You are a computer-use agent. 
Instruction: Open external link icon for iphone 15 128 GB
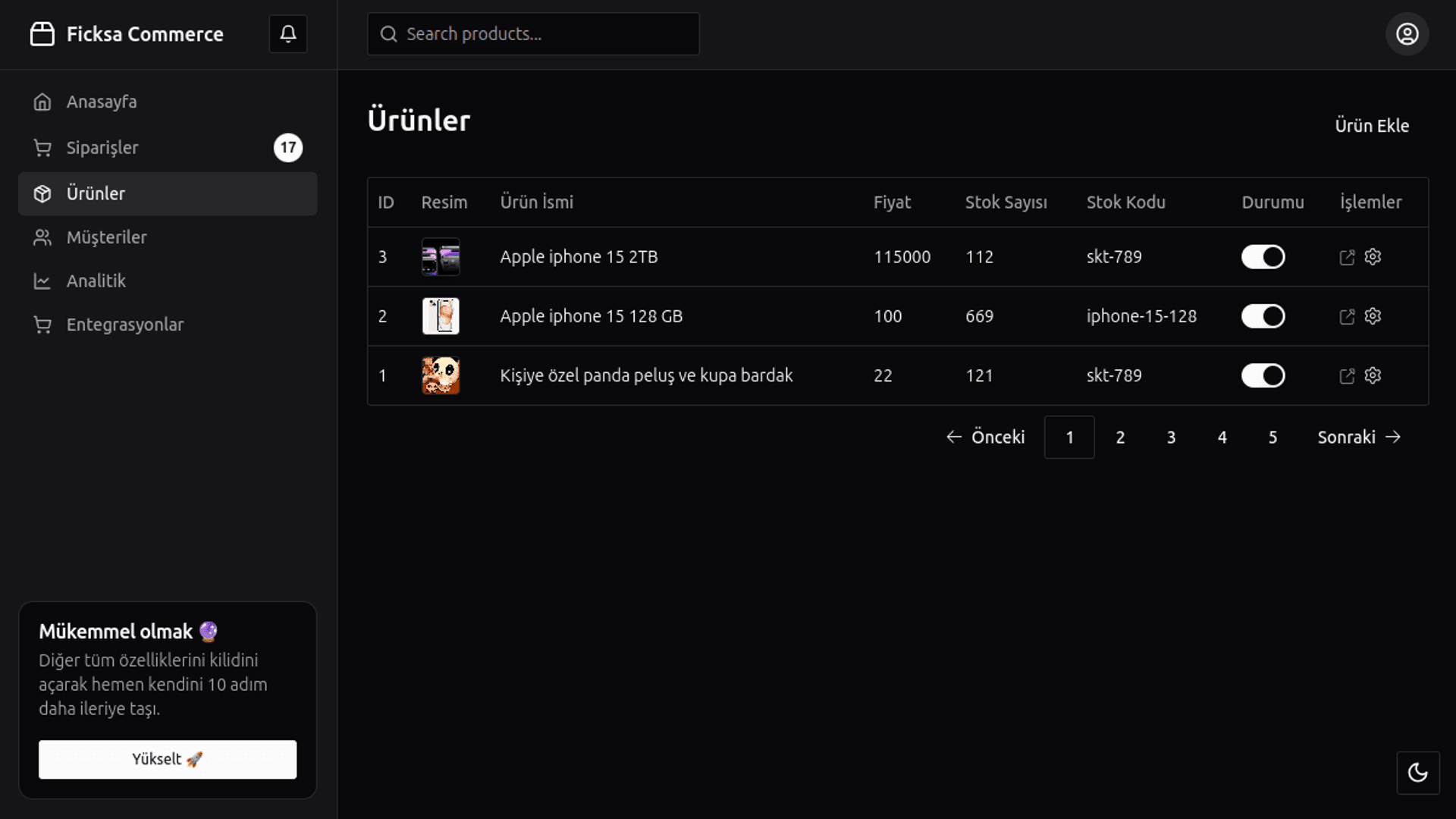click(1347, 317)
